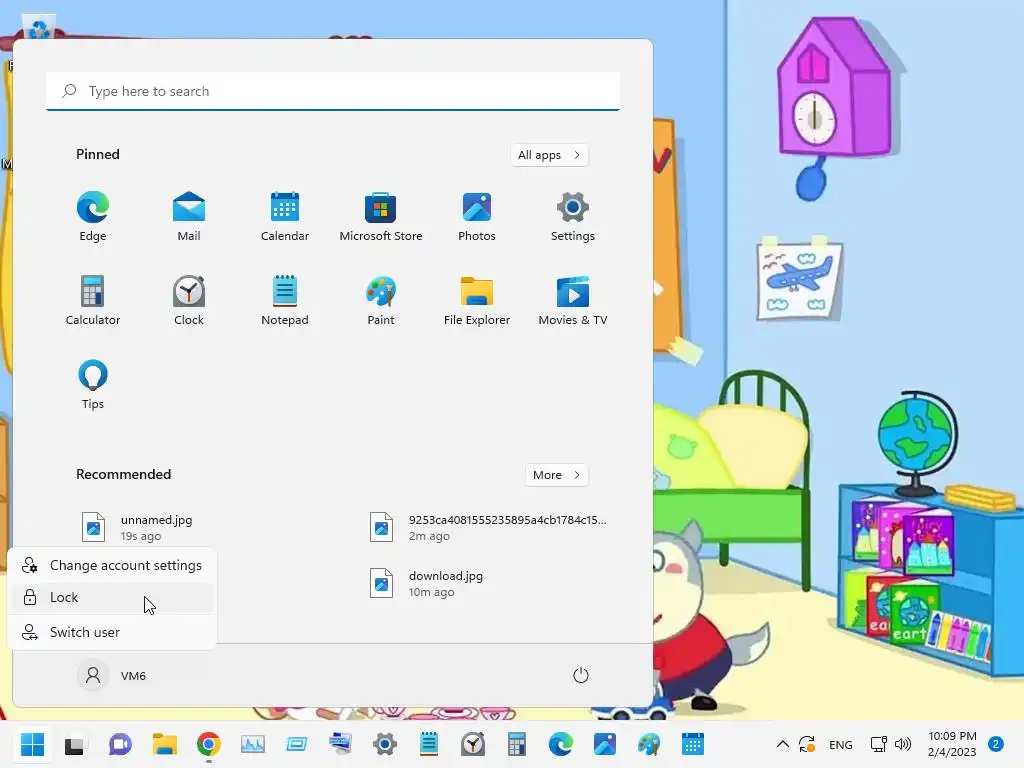Viewport: 1024px width, 768px height.
Task: Open File Explorer pinned app
Action: [477, 300]
